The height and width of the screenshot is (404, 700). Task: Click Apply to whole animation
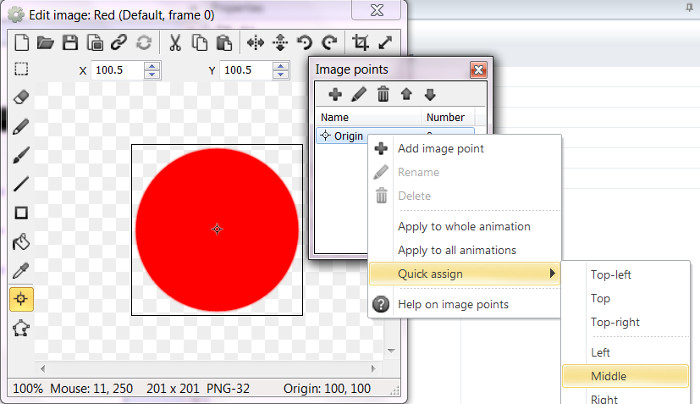click(x=464, y=226)
